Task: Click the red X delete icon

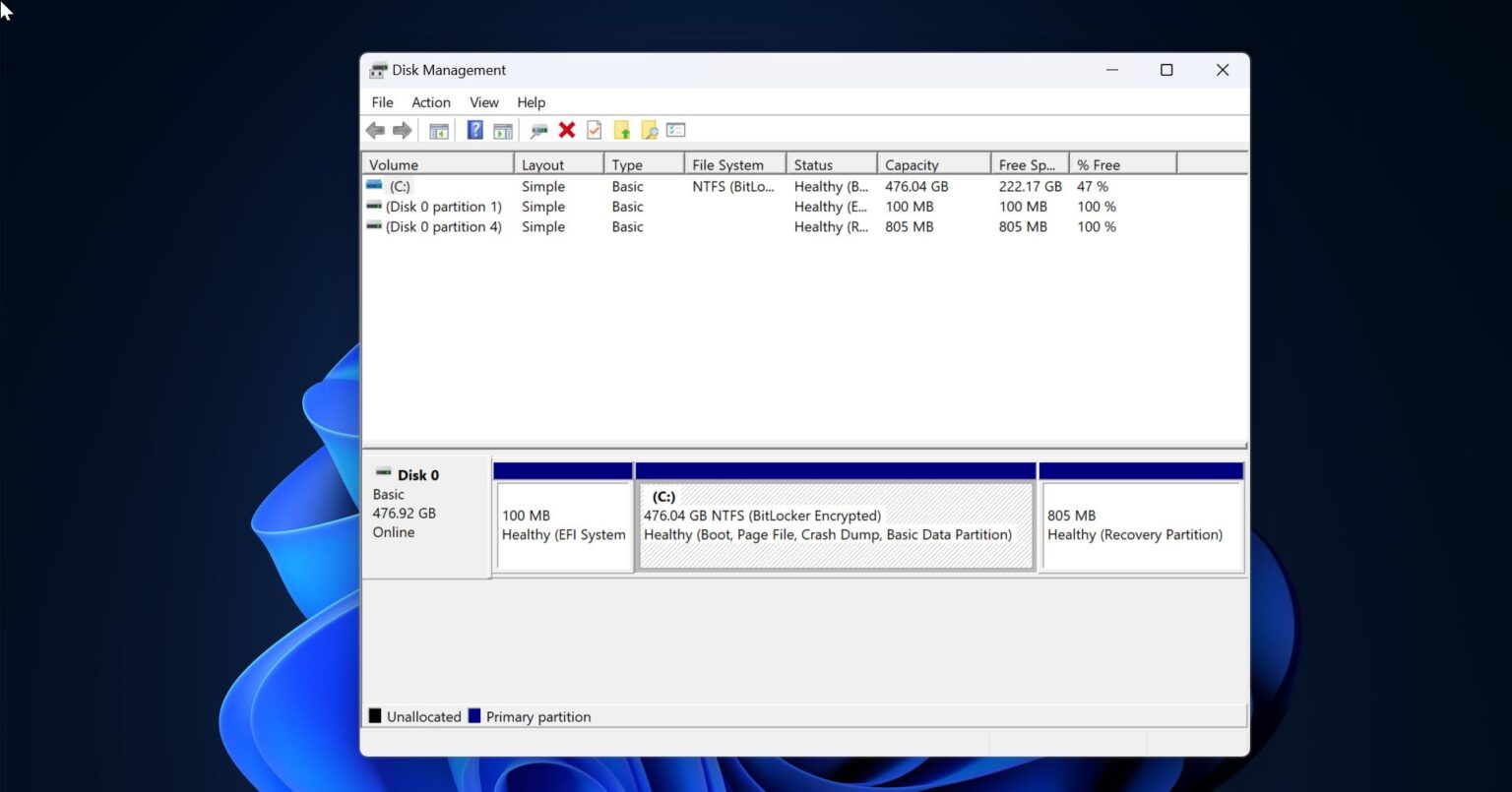Action: (567, 130)
